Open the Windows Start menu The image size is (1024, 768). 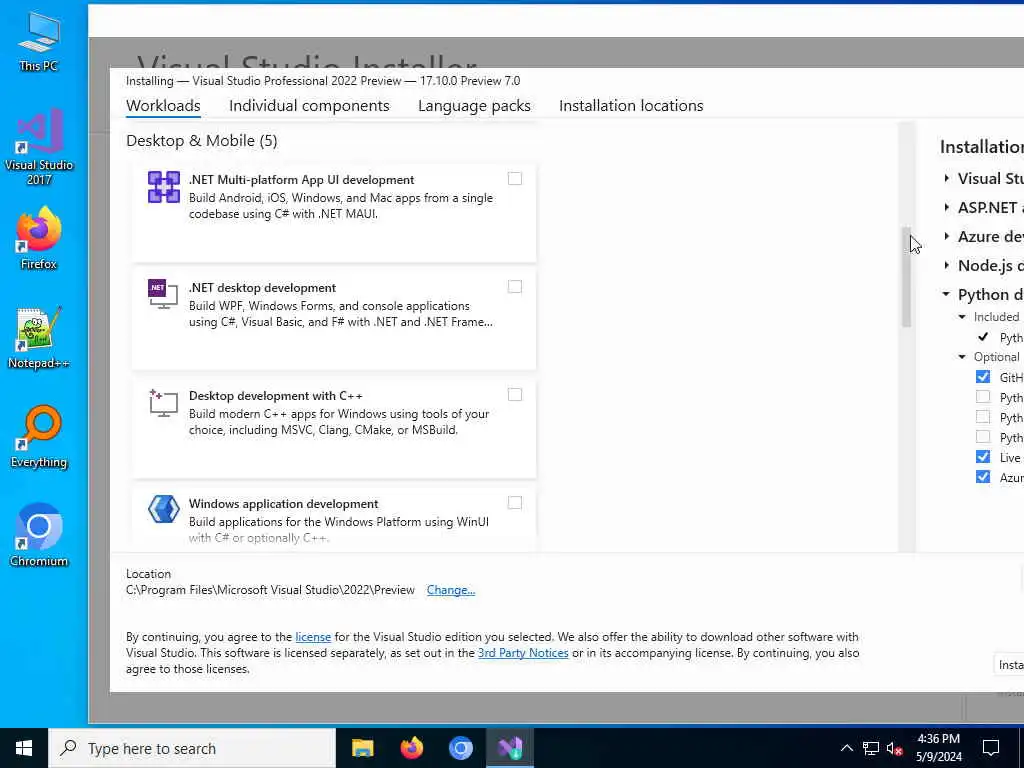24,748
